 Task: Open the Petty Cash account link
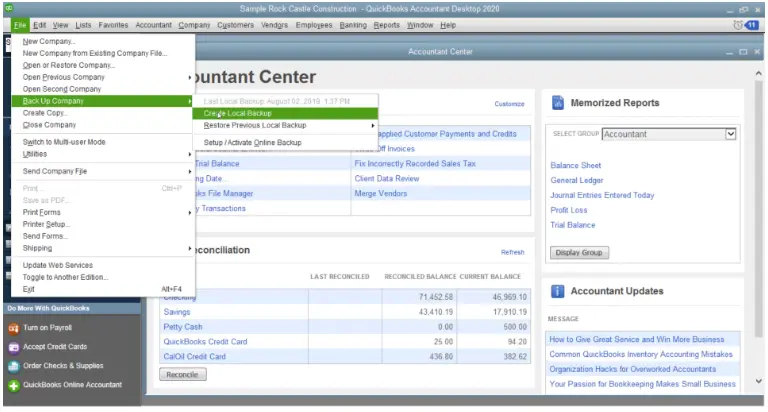click(183, 327)
